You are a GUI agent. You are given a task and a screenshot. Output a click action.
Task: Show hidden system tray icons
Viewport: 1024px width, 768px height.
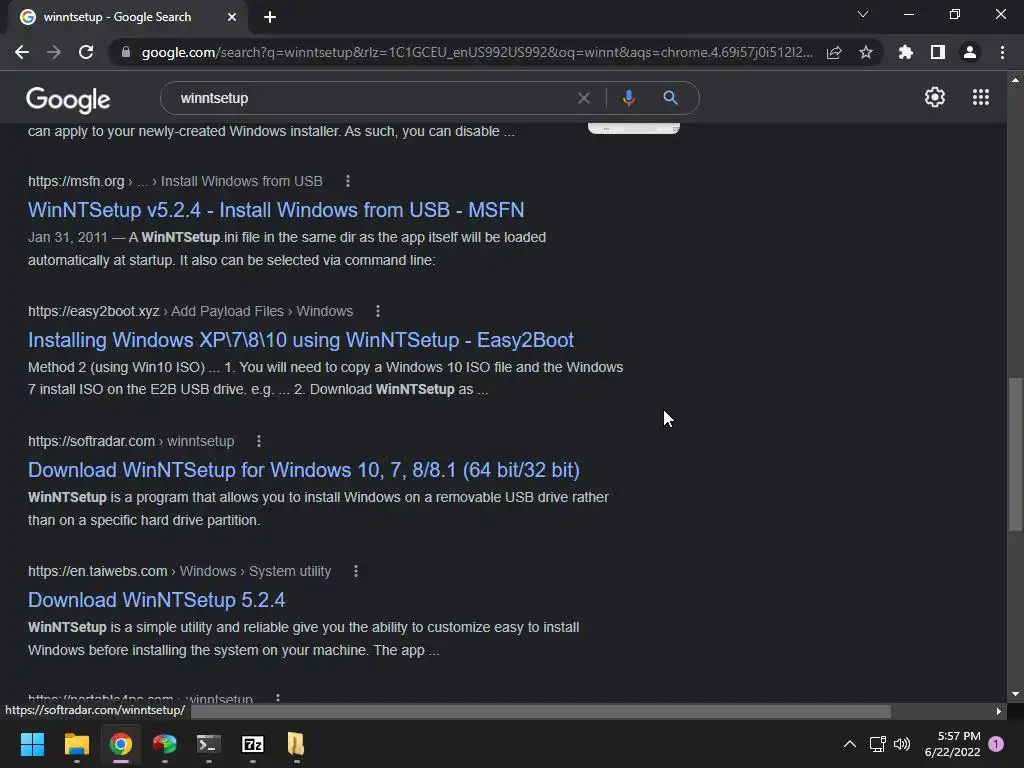click(850, 744)
